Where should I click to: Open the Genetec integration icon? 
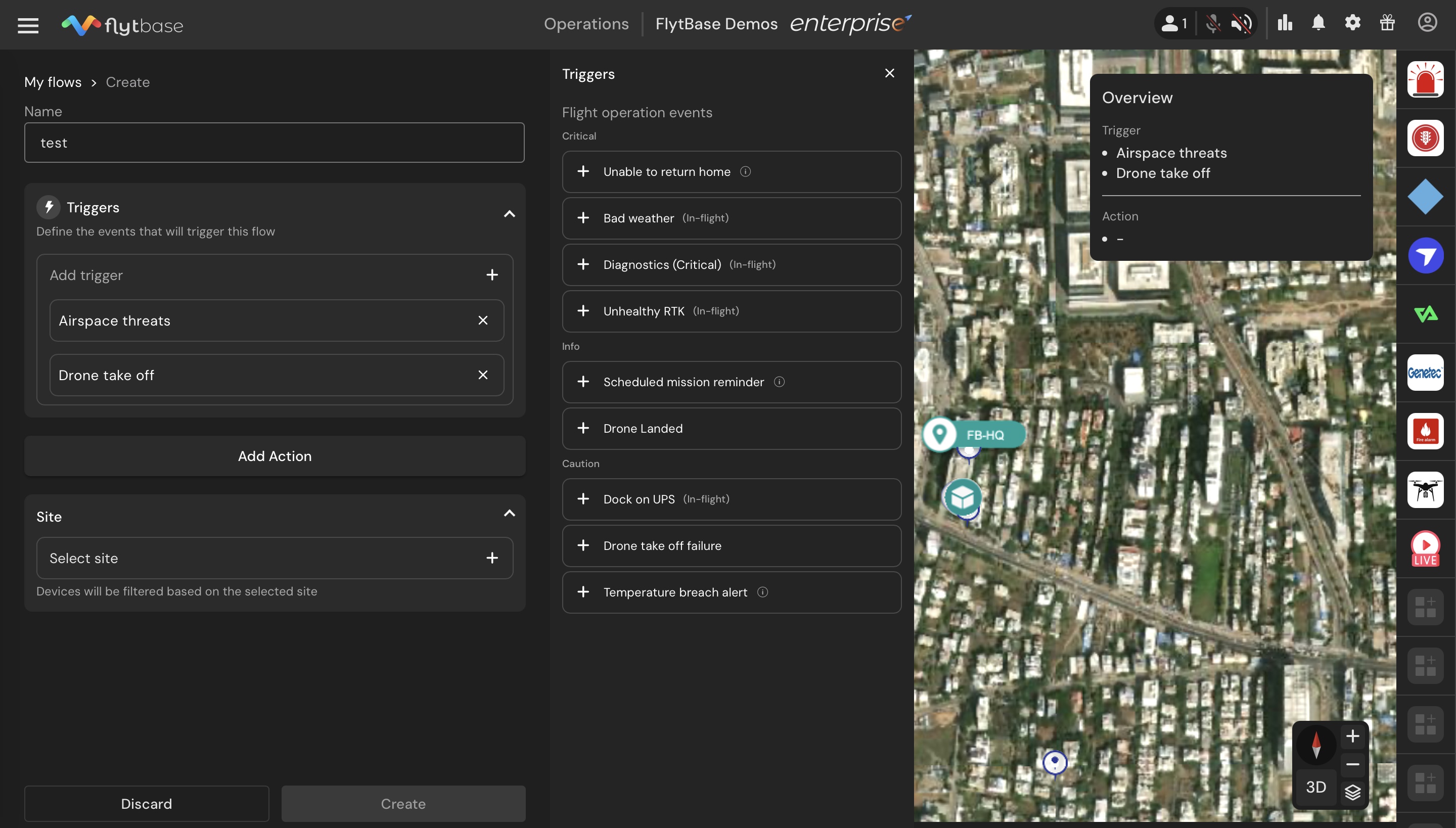coord(1425,373)
